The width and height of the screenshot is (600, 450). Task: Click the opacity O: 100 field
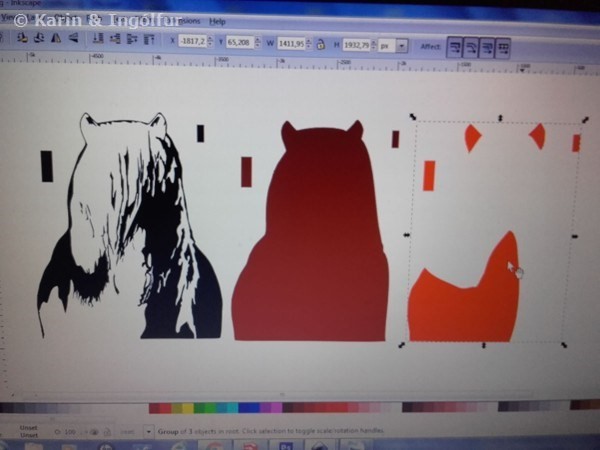pyautogui.click(x=70, y=432)
